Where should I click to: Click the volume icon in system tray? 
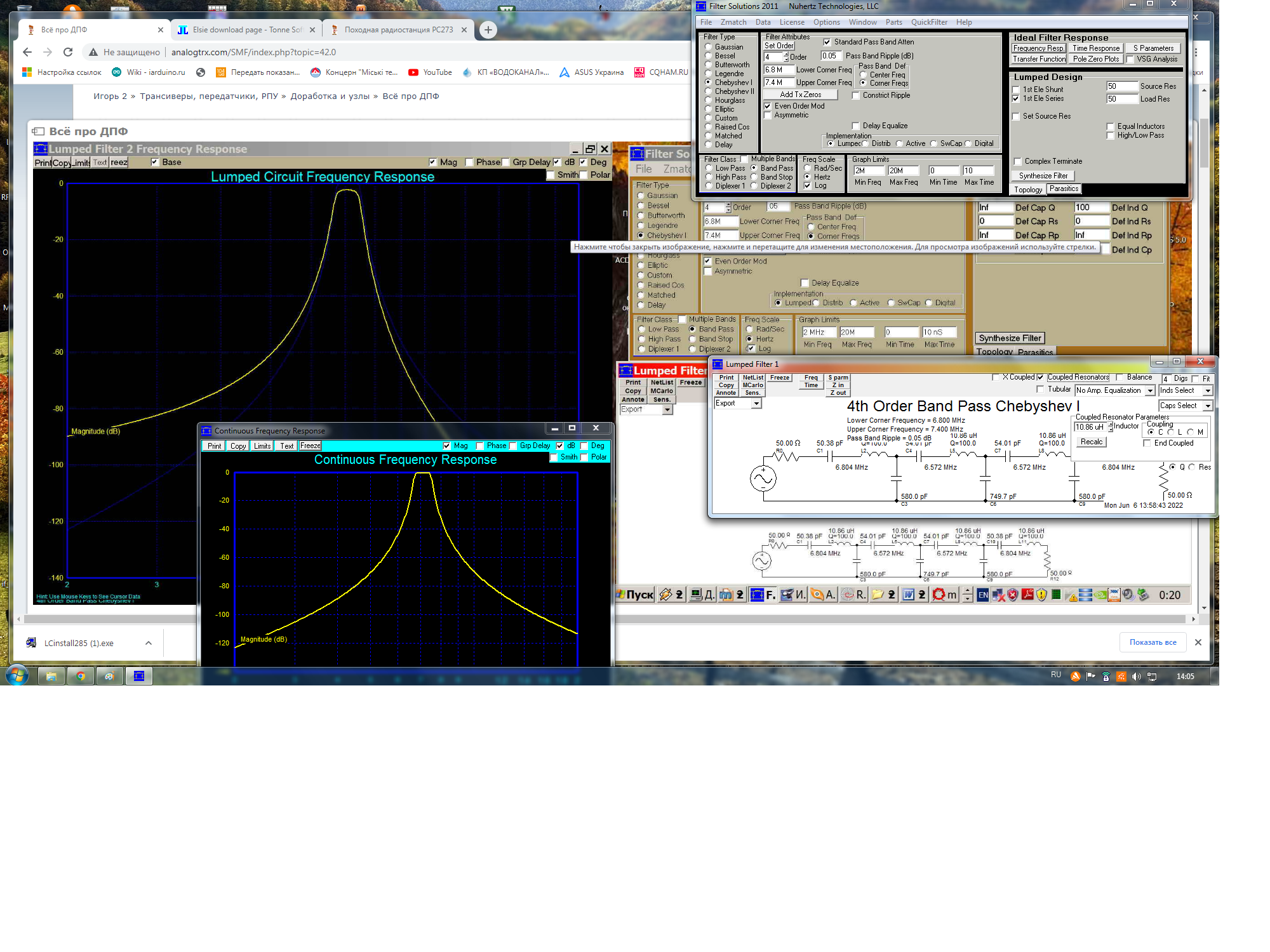[1136, 677]
